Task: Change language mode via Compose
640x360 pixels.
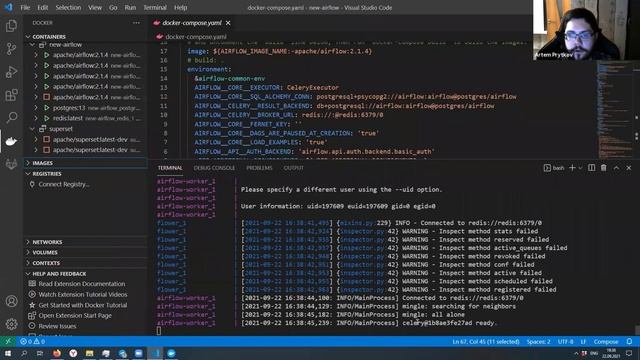Action: tap(606, 342)
